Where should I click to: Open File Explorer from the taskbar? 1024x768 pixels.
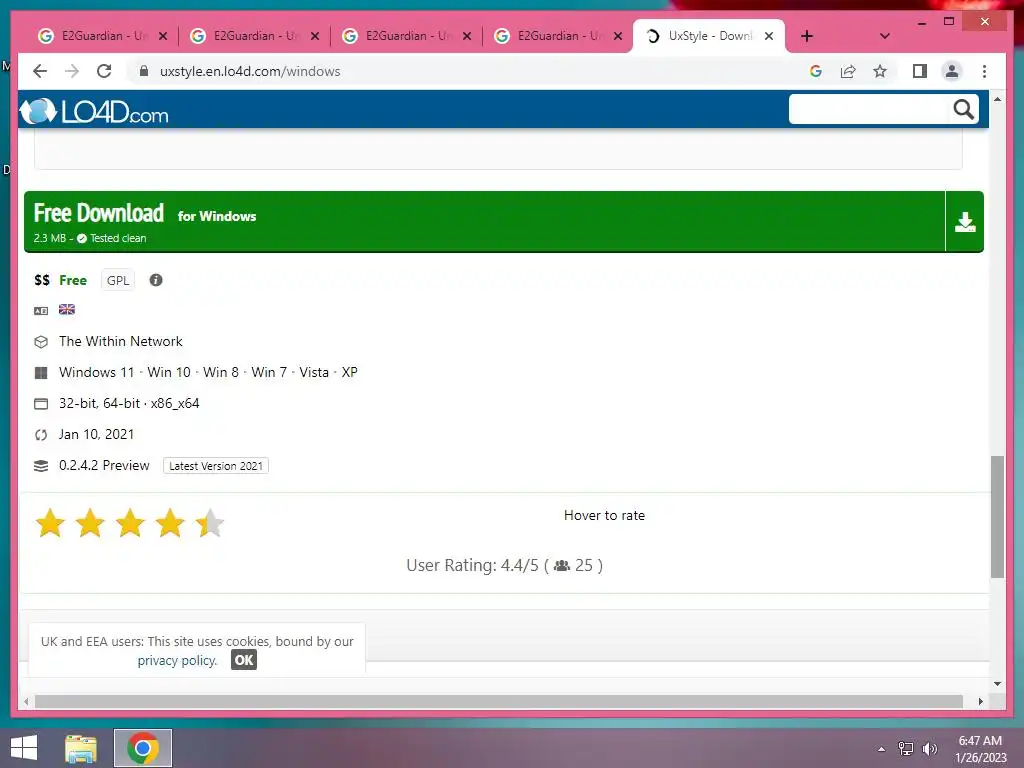81,749
